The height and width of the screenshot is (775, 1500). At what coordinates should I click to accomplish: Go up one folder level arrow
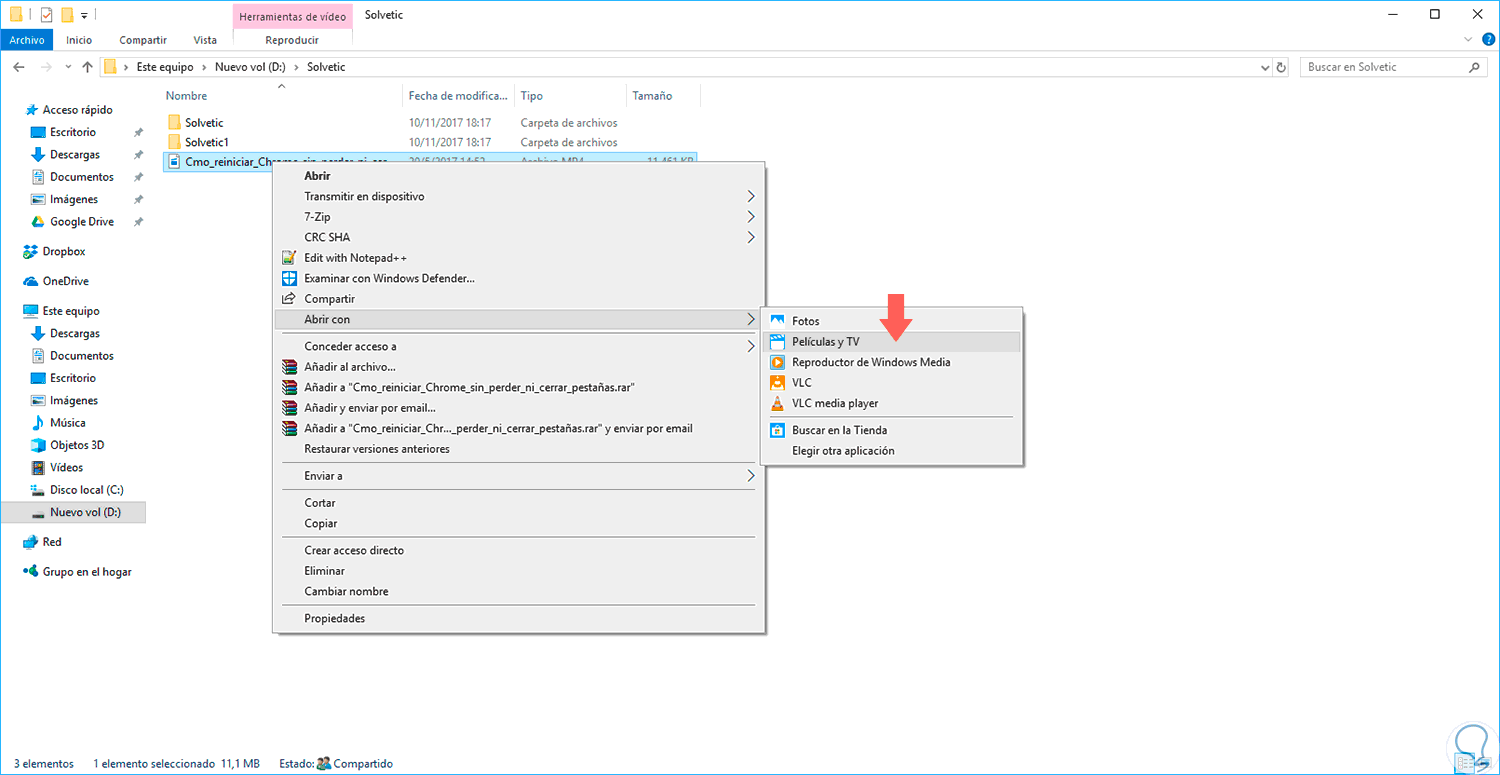(87, 67)
